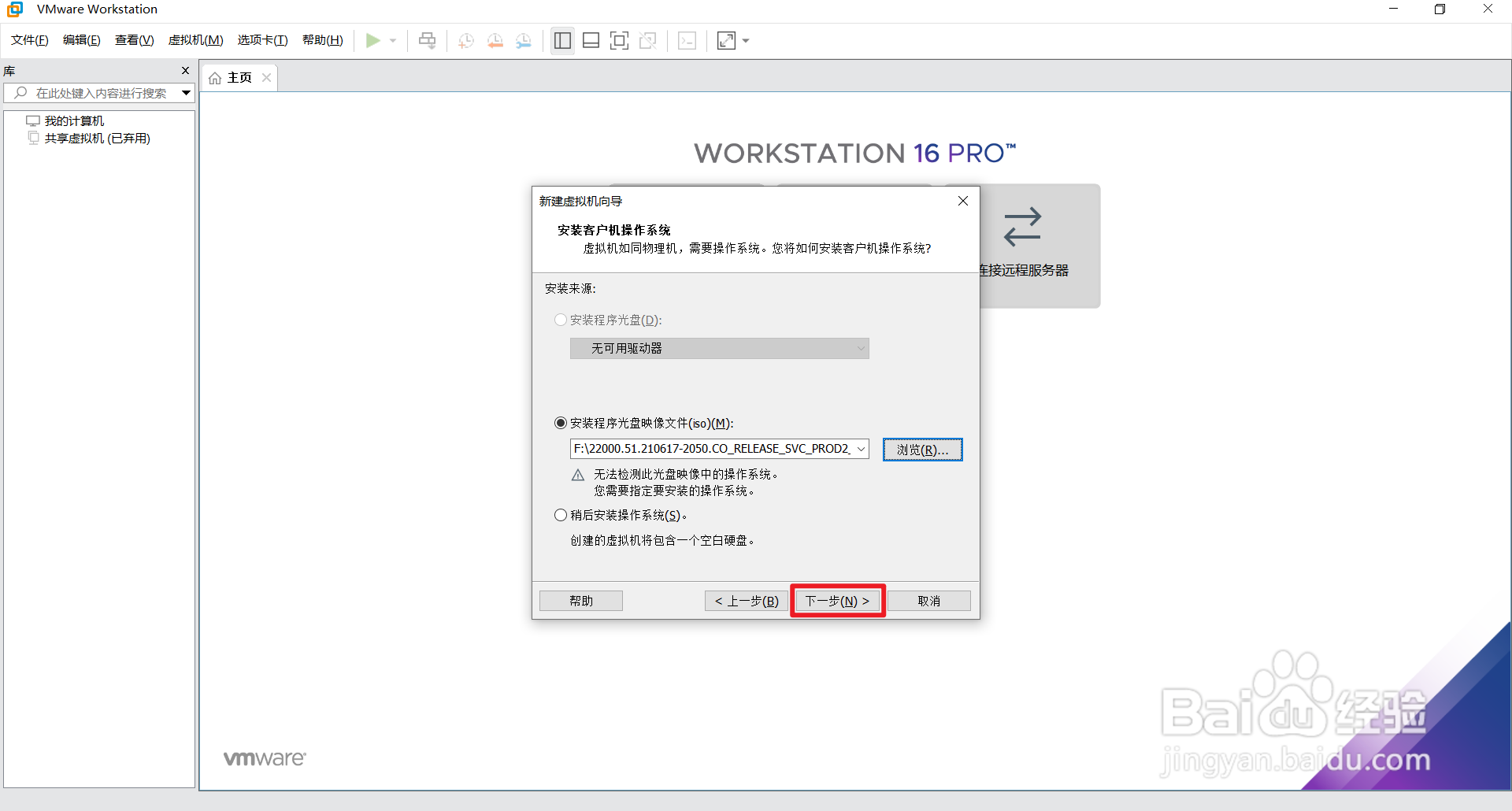Click the 浏览(R)... browse button
Screen dimensions: 1512x811
[923, 450]
